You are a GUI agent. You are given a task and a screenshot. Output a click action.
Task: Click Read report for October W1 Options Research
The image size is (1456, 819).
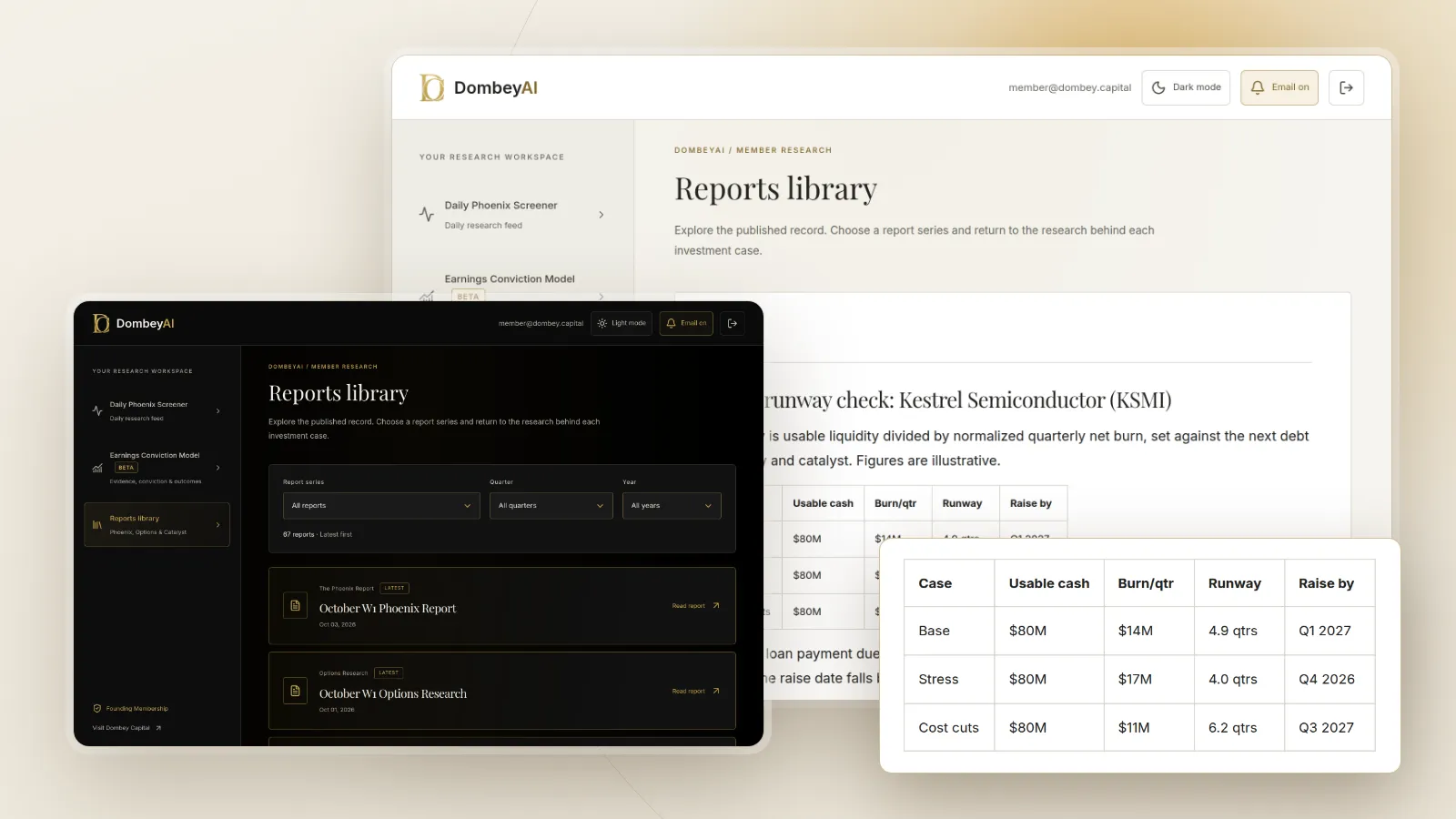click(x=696, y=691)
